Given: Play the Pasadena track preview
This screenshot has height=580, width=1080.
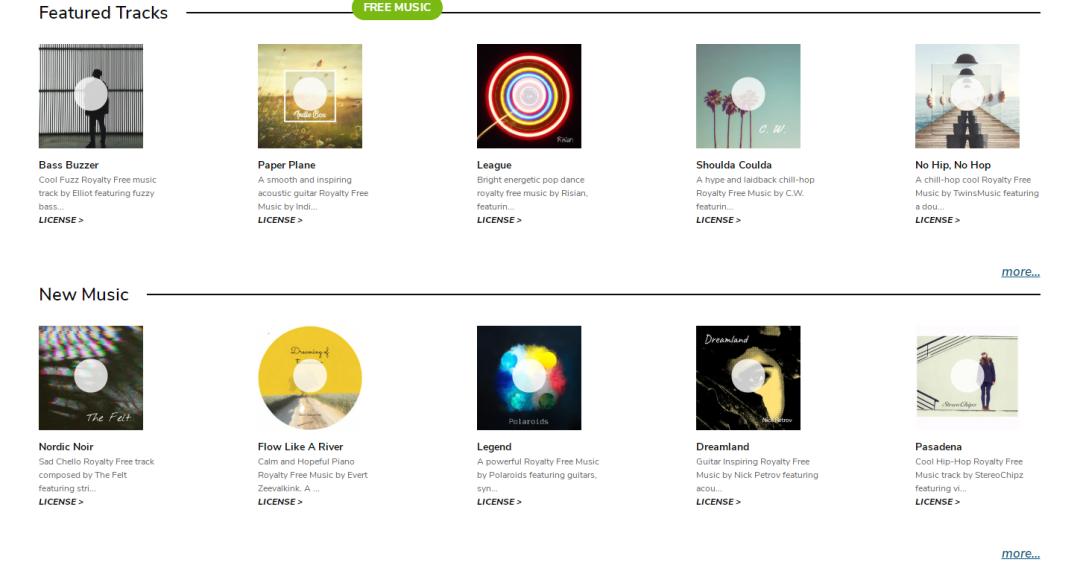Looking at the screenshot, I should click(967, 377).
